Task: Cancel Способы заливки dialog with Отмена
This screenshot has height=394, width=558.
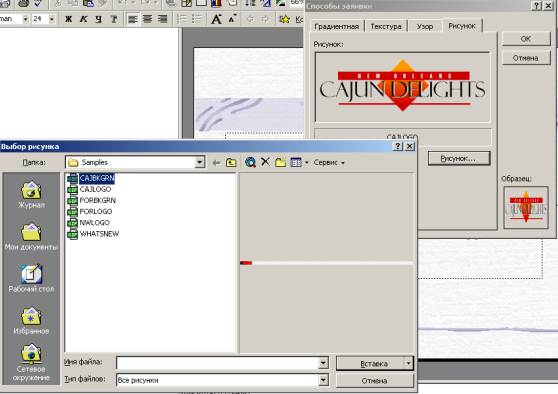Action: click(526, 58)
